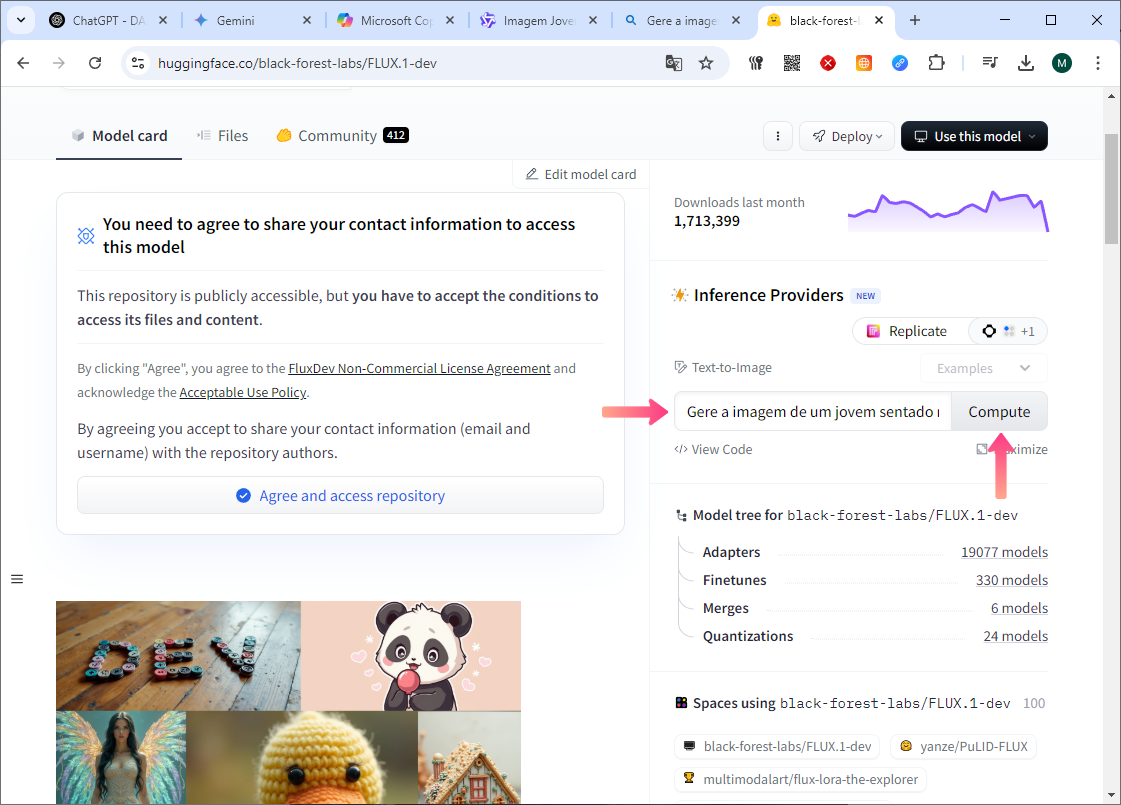Expand the Examples dropdown
The image size is (1121, 805).
pyautogui.click(x=983, y=368)
